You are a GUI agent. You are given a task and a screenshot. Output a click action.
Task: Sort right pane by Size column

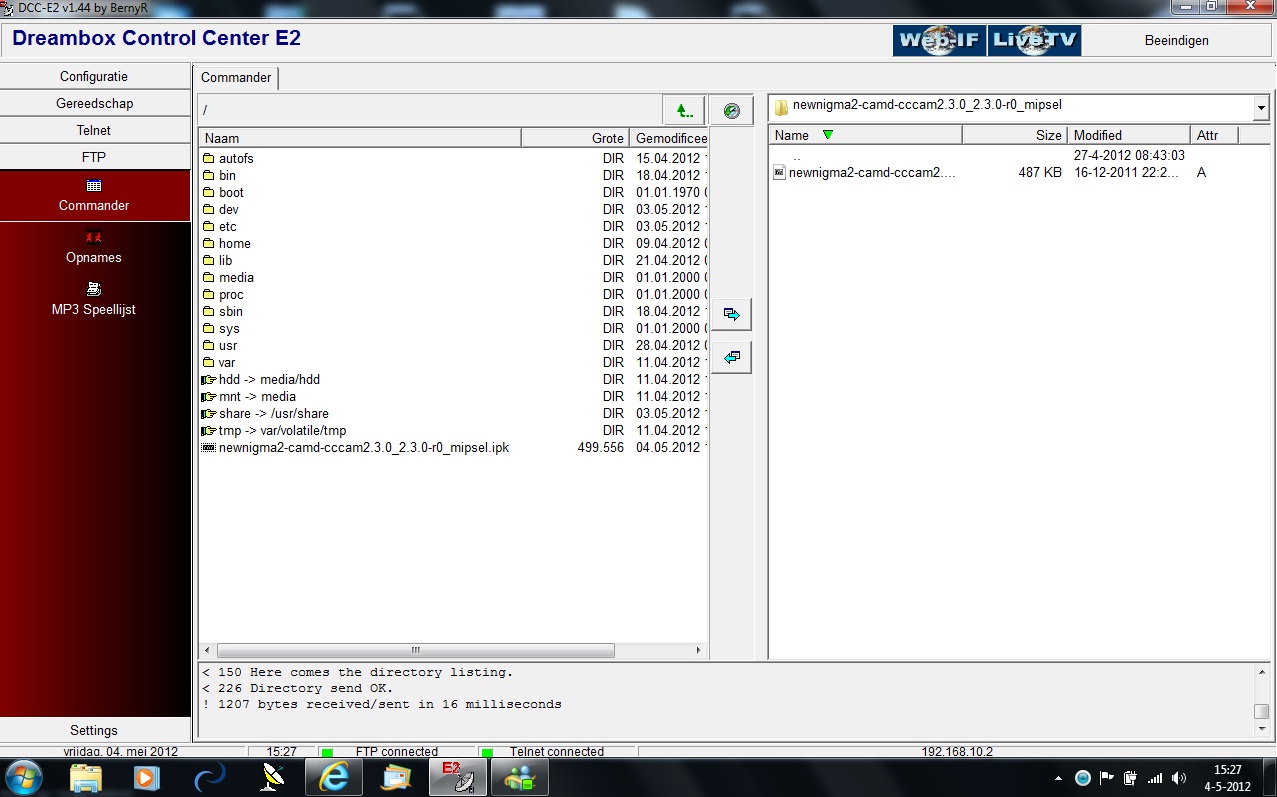click(x=1014, y=135)
